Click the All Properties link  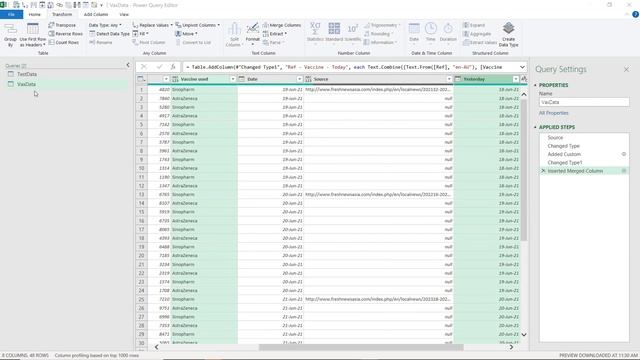click(x=553, y=113)
